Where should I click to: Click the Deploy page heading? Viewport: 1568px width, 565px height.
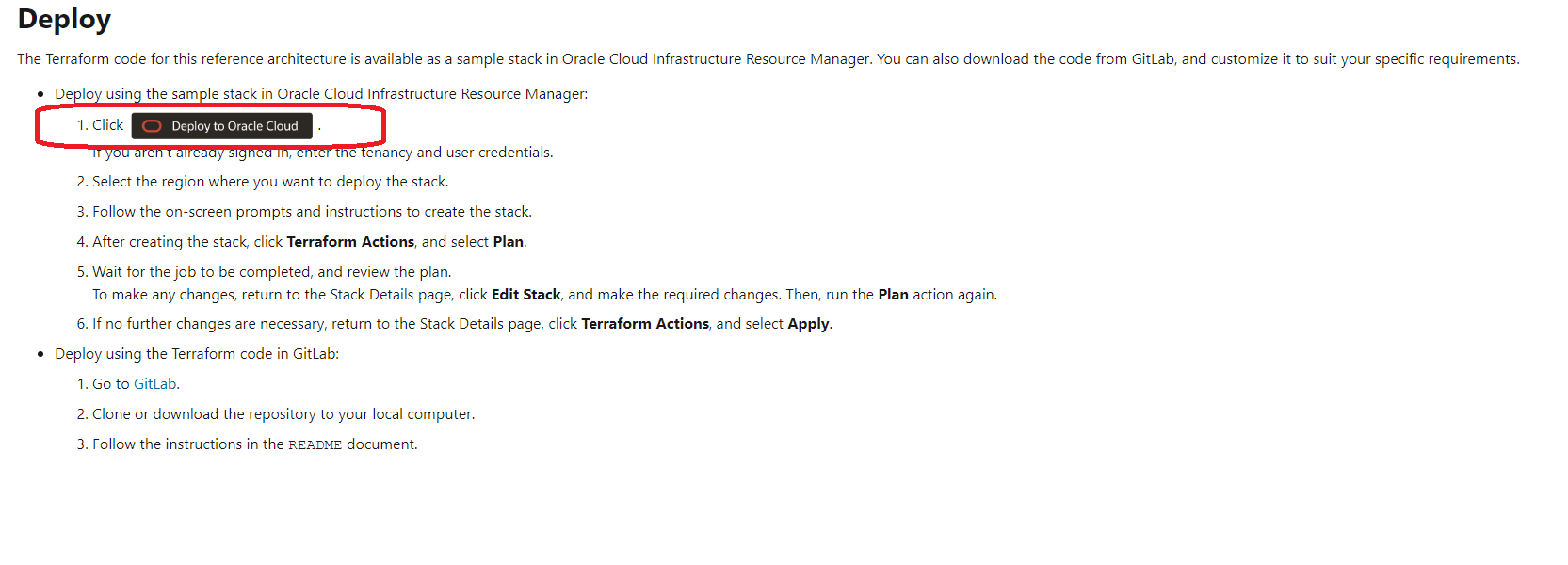(64, 19)
